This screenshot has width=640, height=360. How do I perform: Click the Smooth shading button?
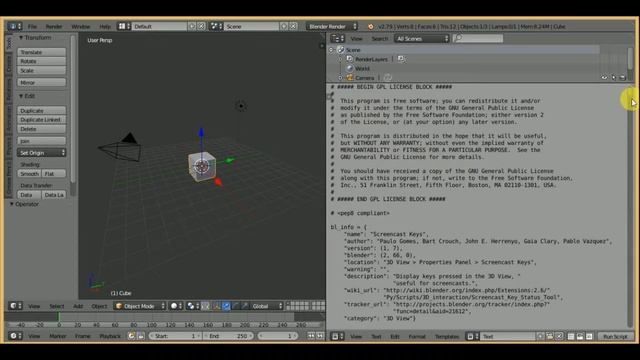29,173
